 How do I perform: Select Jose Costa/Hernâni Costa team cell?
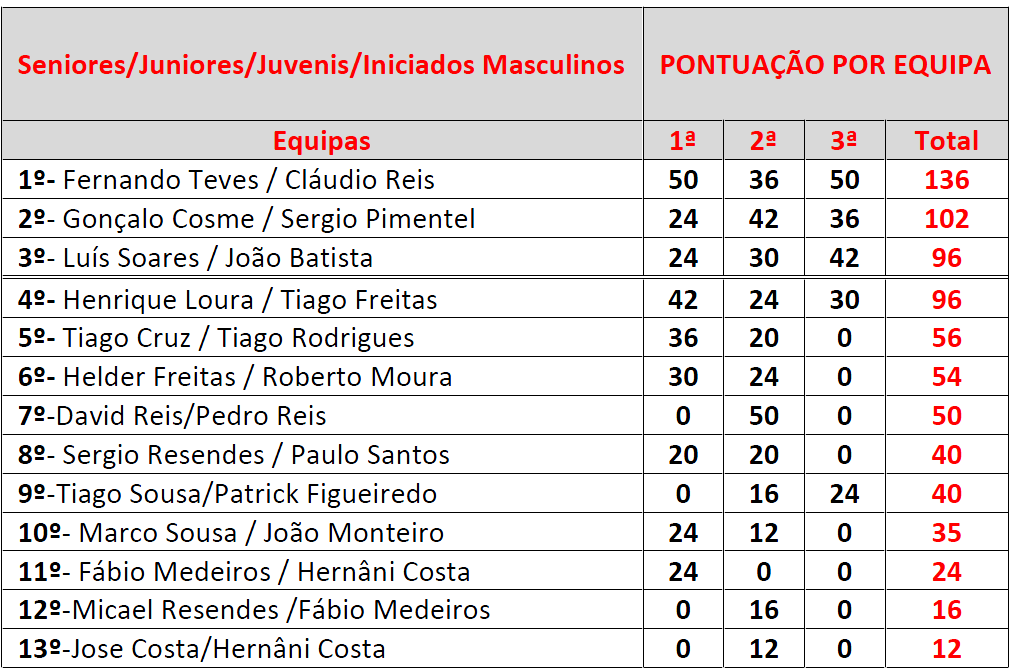[322, 649]
